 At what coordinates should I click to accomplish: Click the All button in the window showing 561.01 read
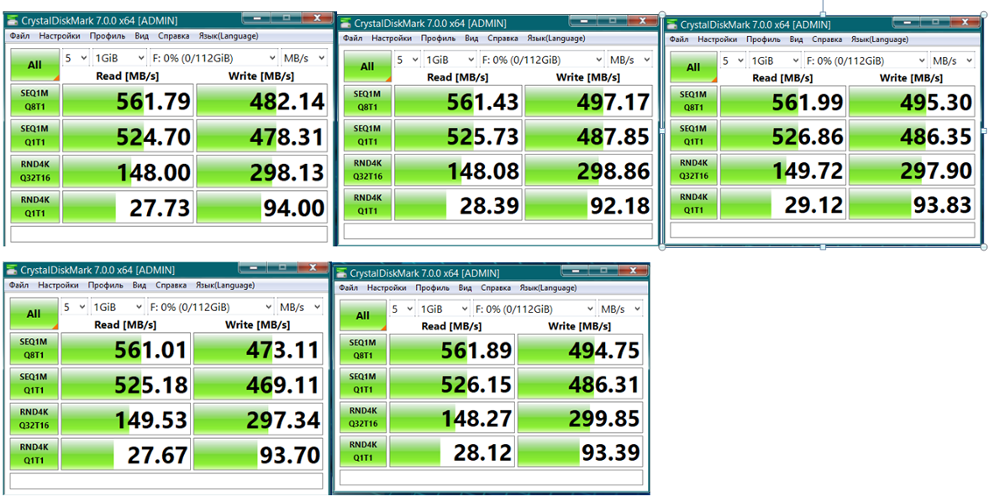point(34,314)
